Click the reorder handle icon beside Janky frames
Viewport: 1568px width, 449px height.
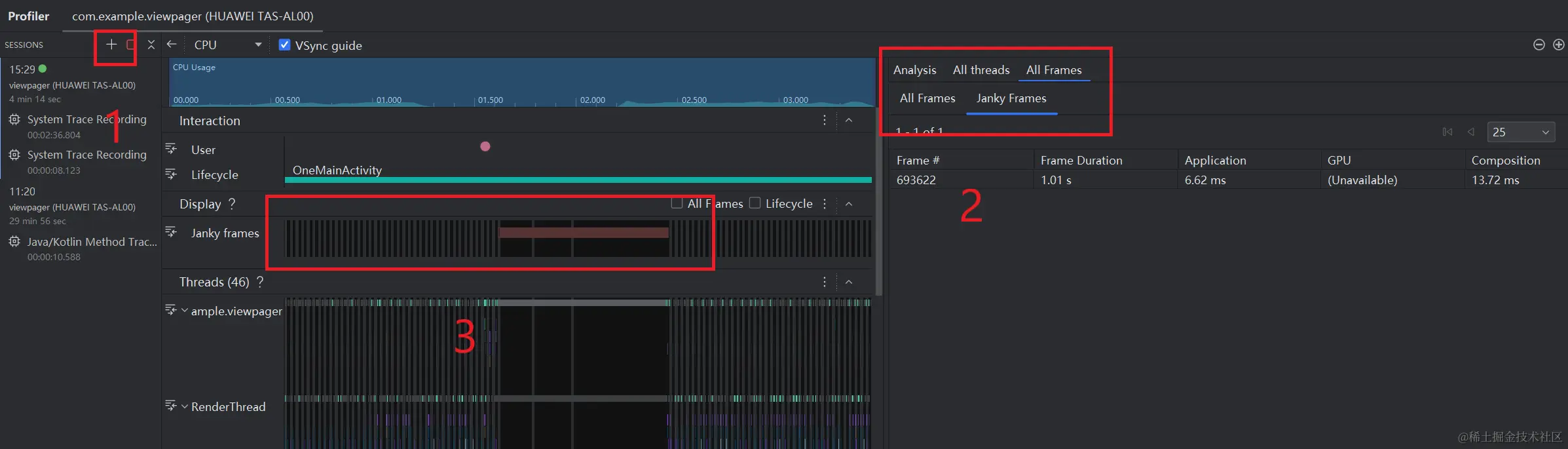click(x=171, y=232)
